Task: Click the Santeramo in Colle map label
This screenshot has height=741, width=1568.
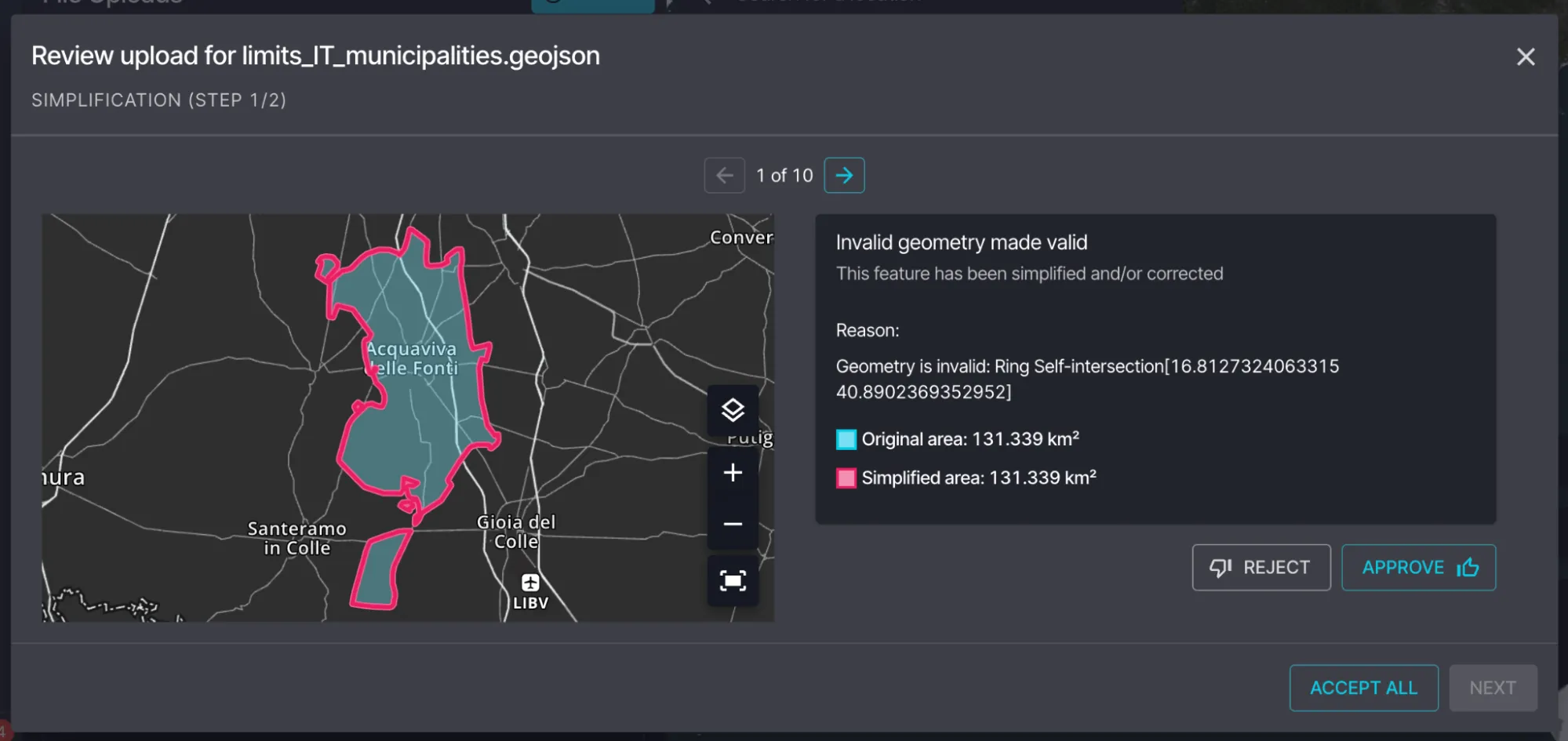Action: pyautogui.click(x=297, y=538)
